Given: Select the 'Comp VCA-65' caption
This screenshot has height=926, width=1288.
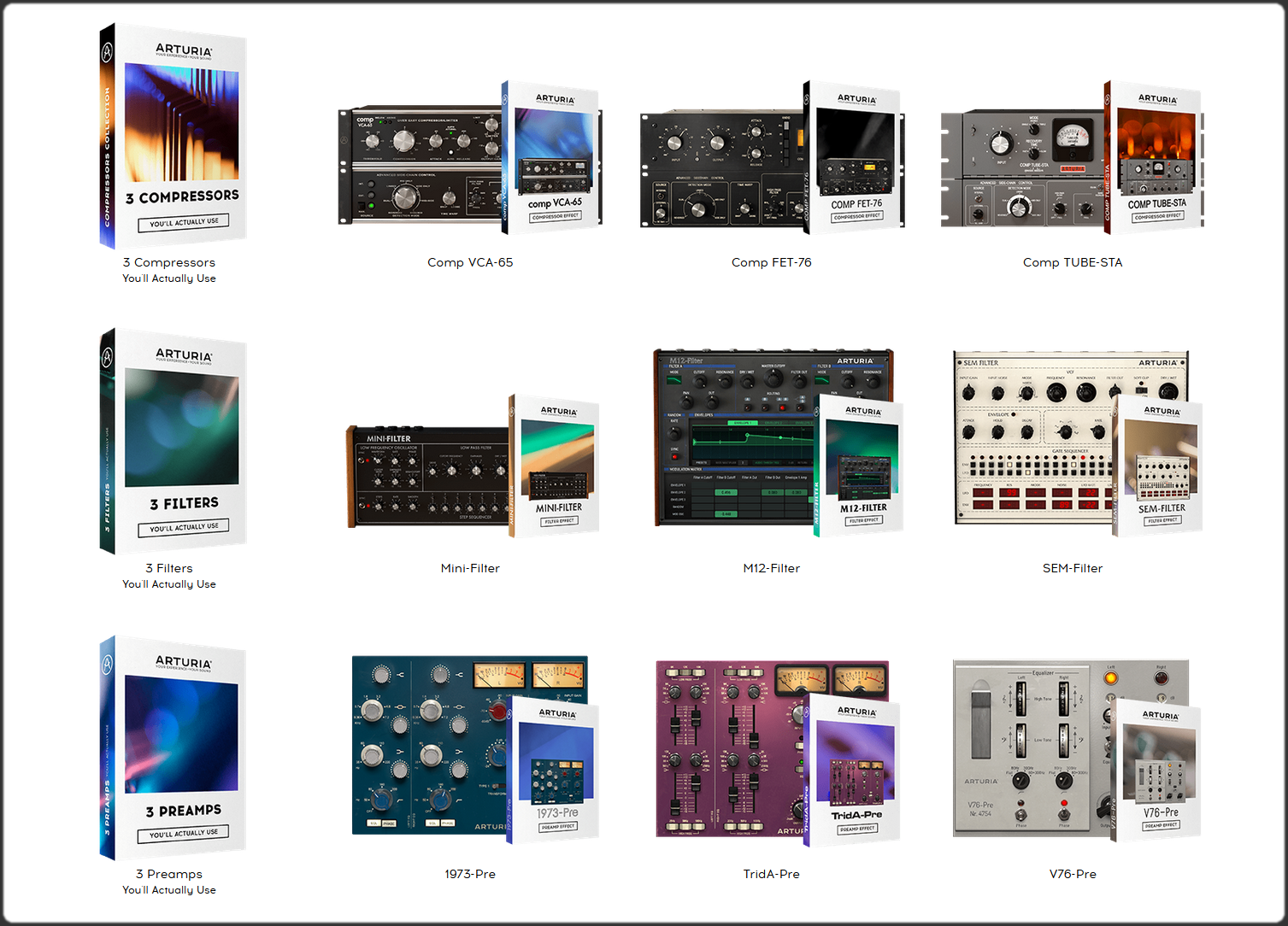Looking at the screenshot, I should (470, 262).
